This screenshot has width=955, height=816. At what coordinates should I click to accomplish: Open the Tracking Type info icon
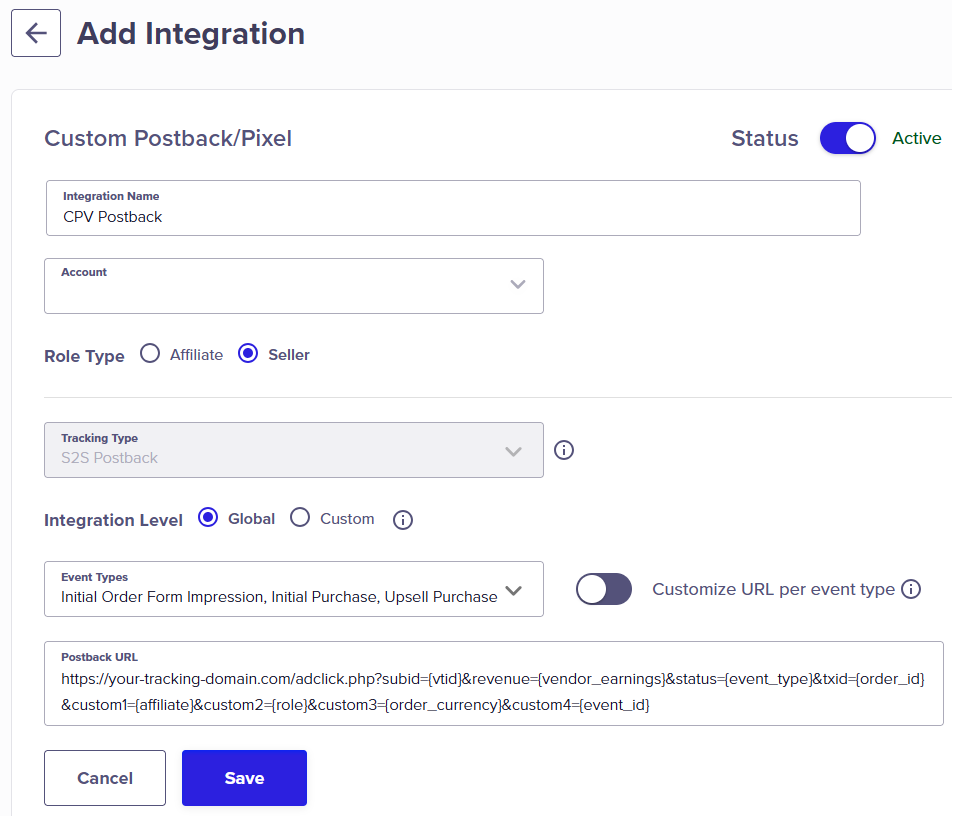click(563, 450)
